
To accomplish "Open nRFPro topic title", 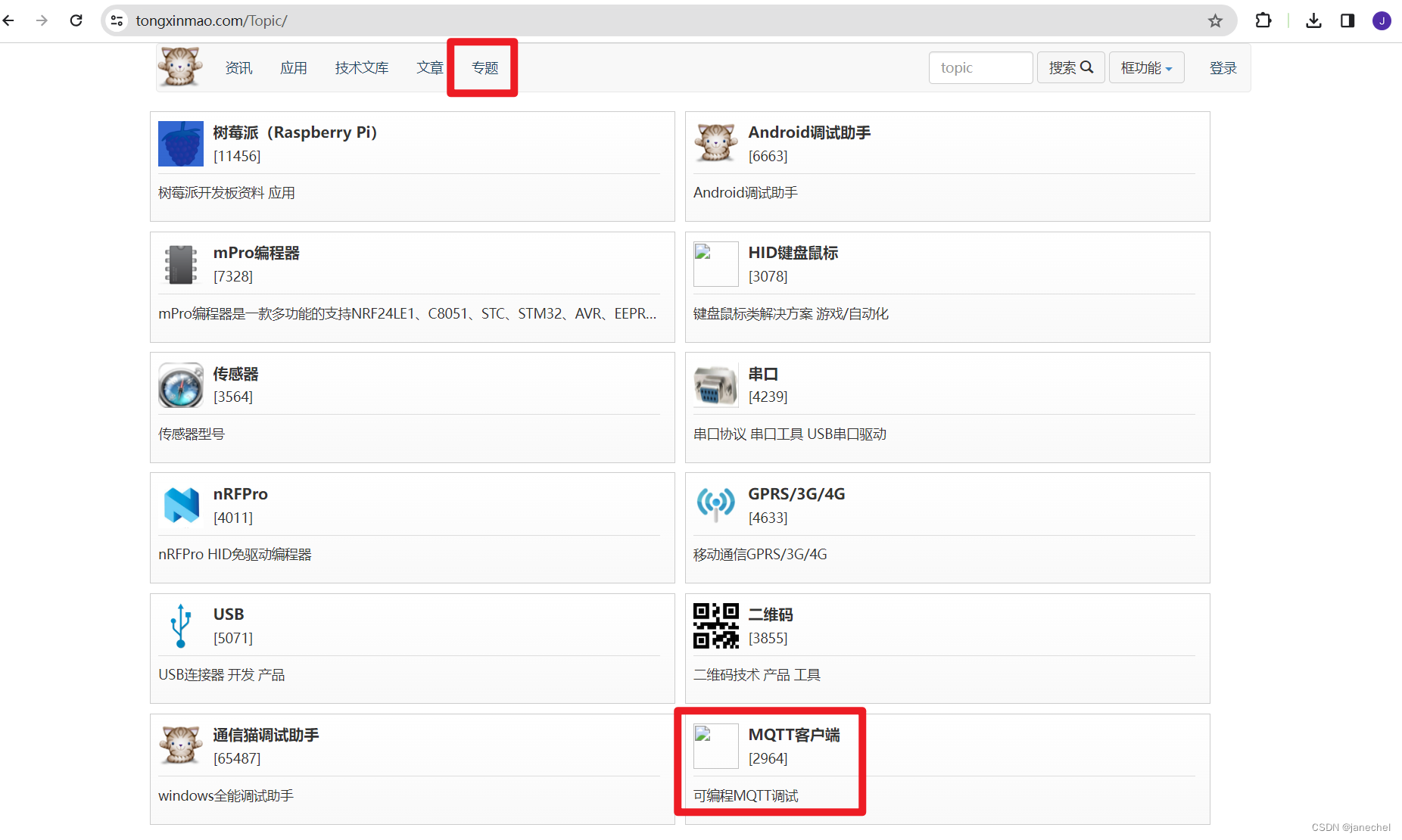I will click(240, 494).
